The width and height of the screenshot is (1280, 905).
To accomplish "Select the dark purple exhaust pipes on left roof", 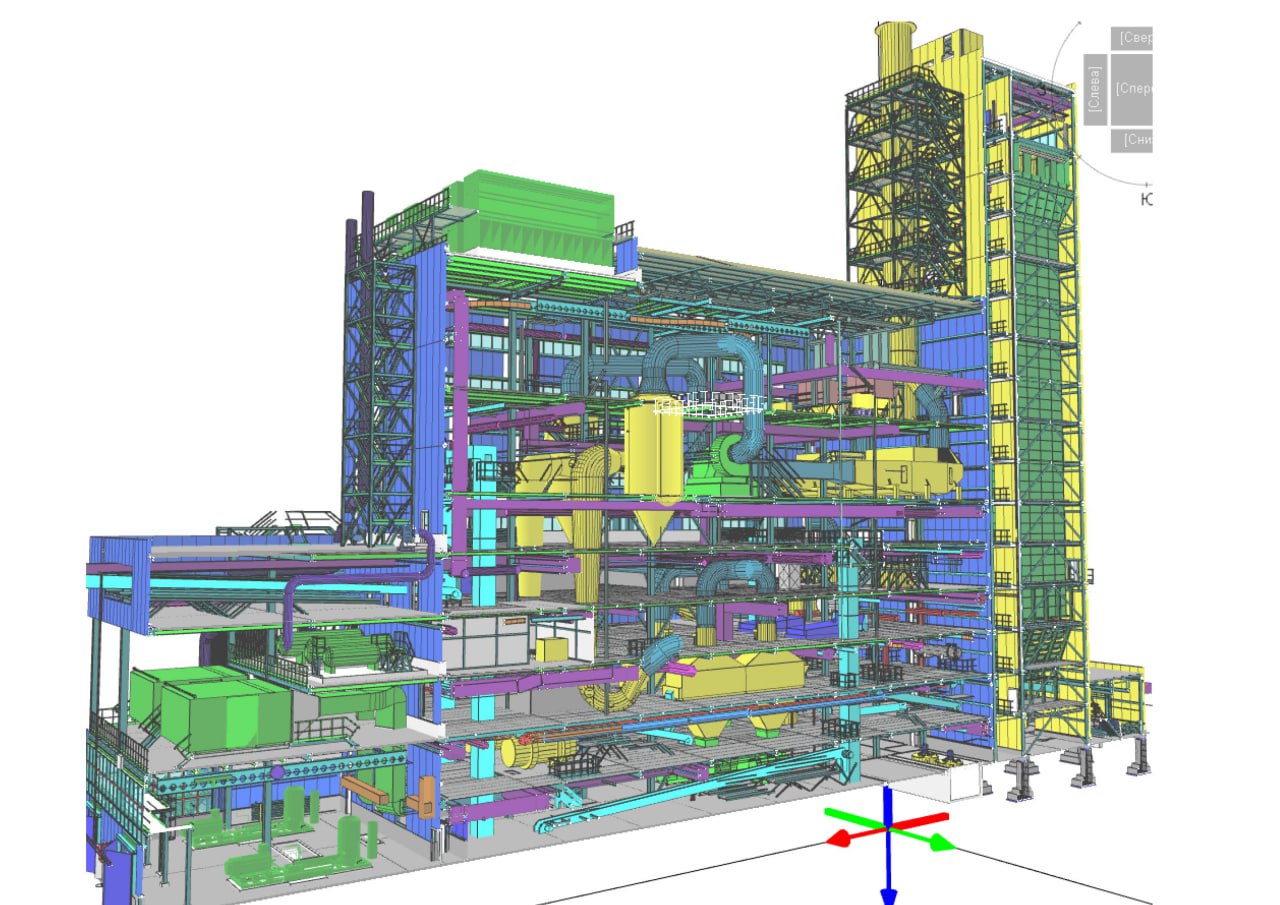I will coord(359,225).
